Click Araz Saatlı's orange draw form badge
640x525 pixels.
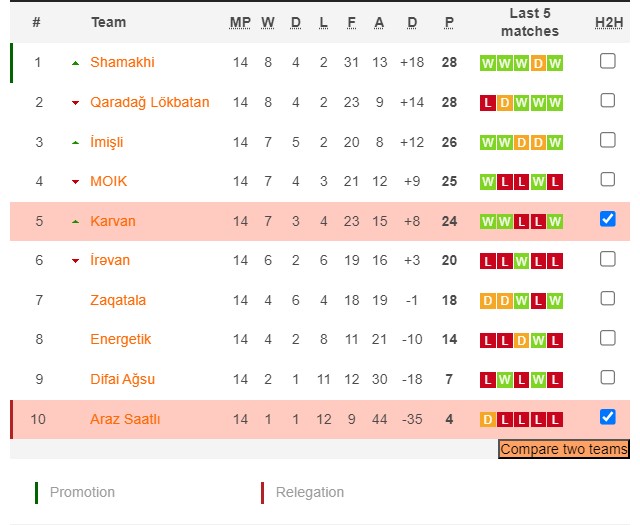tap(488, 419)
